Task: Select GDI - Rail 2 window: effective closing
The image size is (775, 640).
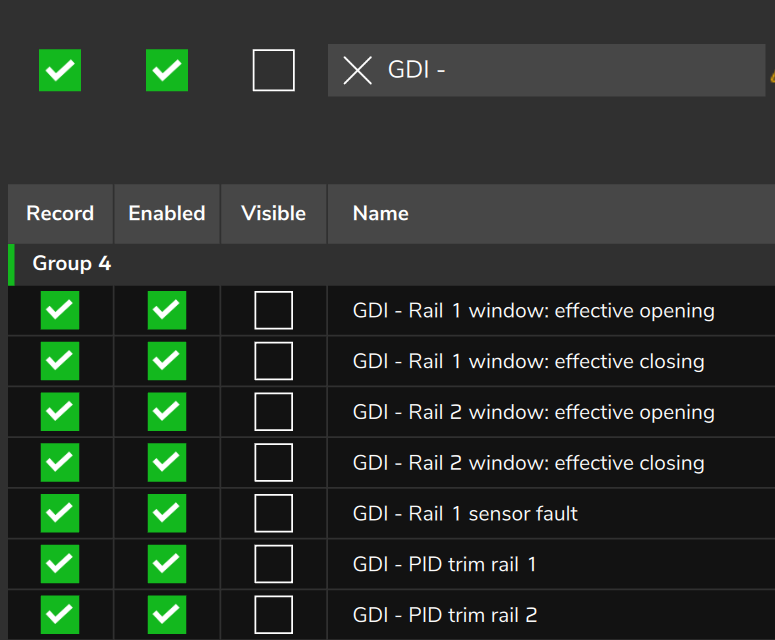Action: (x=528, y=463)
